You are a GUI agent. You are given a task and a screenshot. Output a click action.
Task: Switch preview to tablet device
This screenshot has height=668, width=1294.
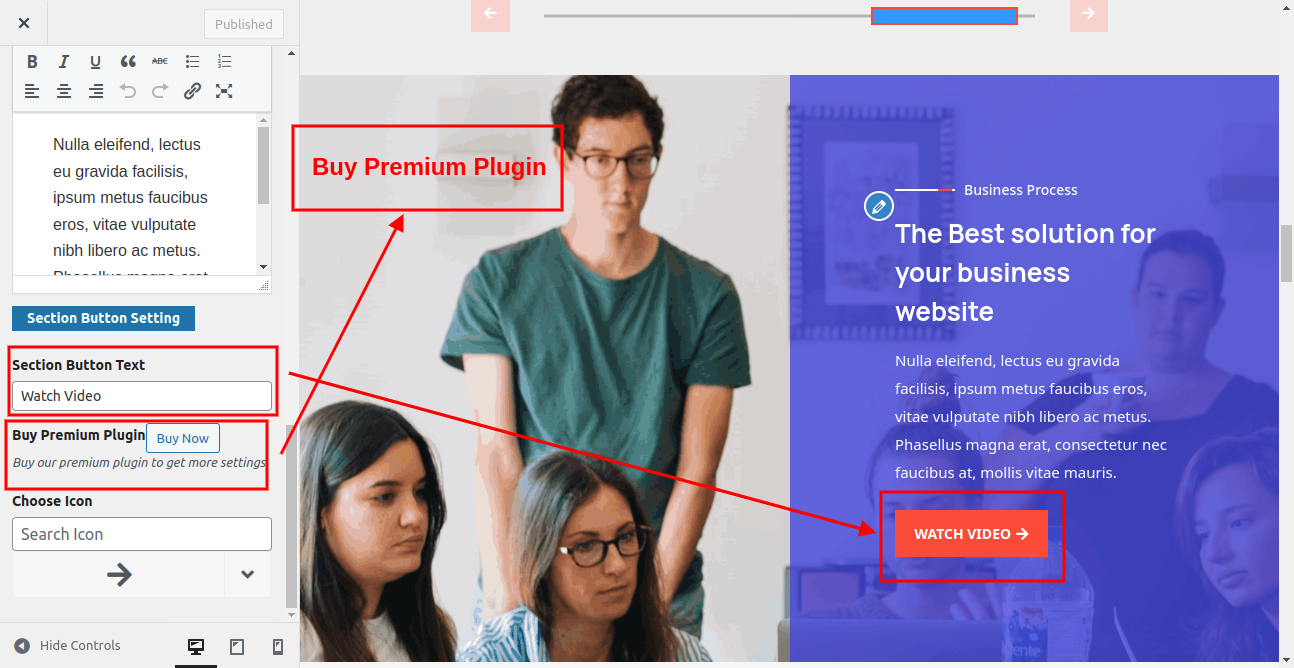(x=237, y=647)
